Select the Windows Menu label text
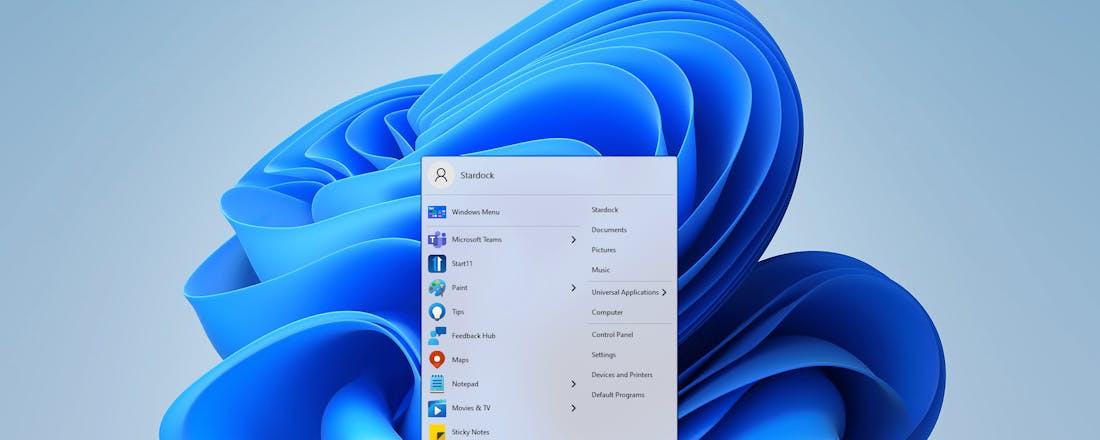 pyautogui.click(x=476, y=212)
